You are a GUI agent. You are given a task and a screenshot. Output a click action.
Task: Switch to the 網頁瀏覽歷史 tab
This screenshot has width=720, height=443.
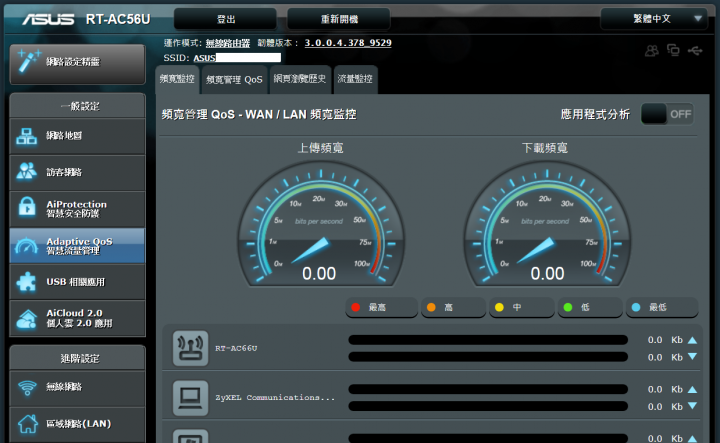300,79
